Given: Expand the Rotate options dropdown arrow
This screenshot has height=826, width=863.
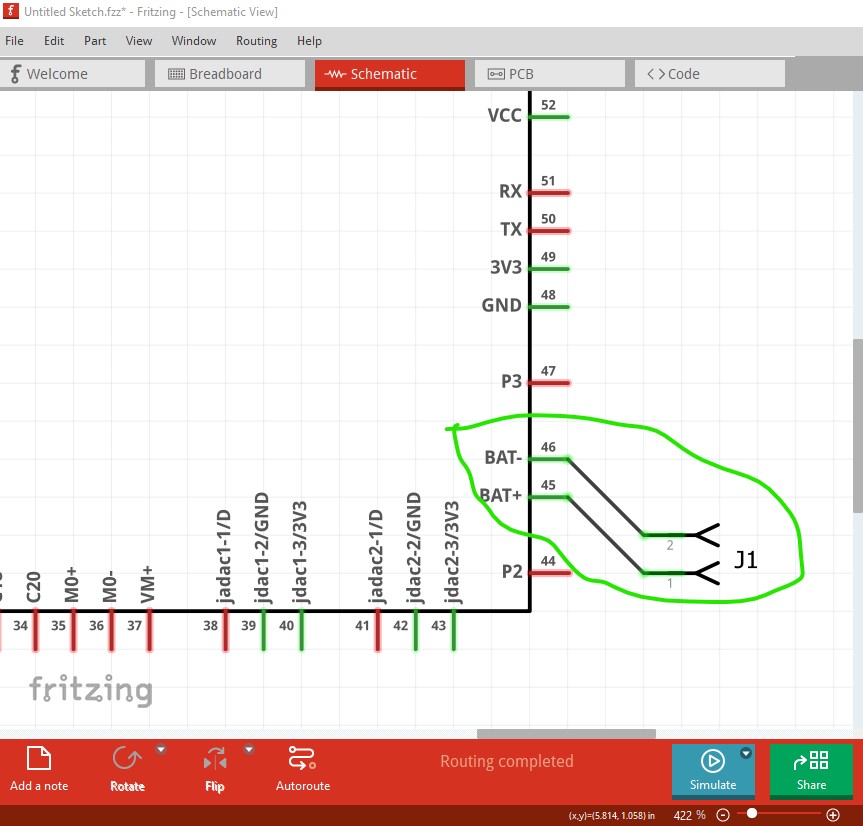Looking at the screenshot, I should 161,750.
